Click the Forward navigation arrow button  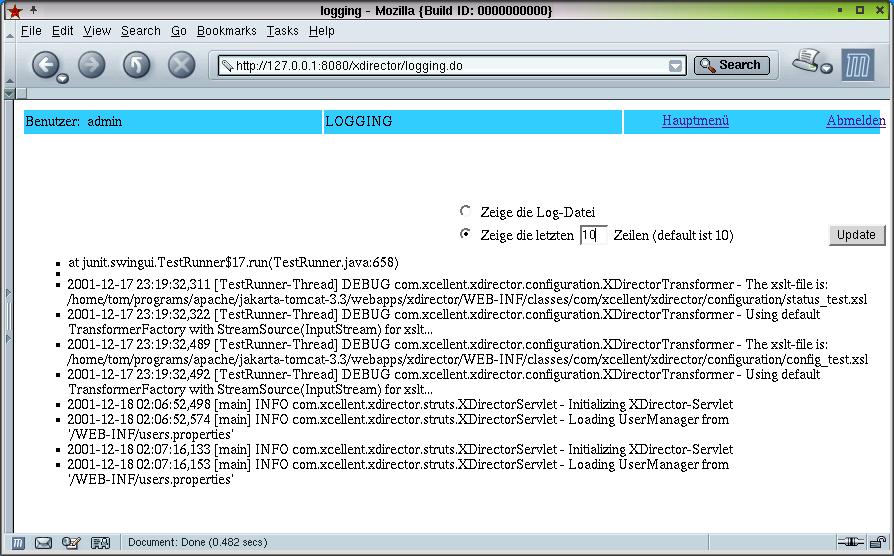tap(91, 65)
